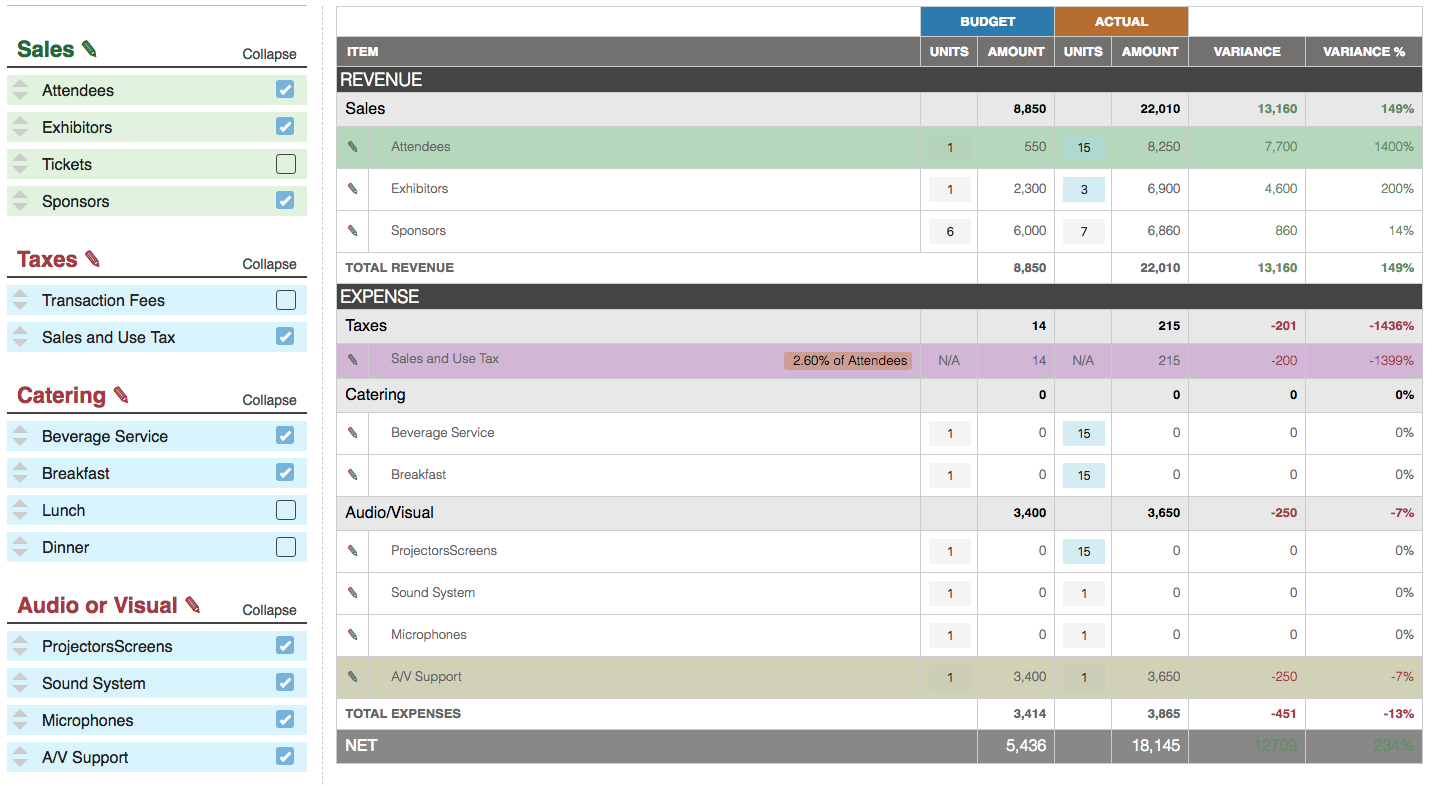
Task: Enable the Tickets checkbox
Action: (286, 164)
